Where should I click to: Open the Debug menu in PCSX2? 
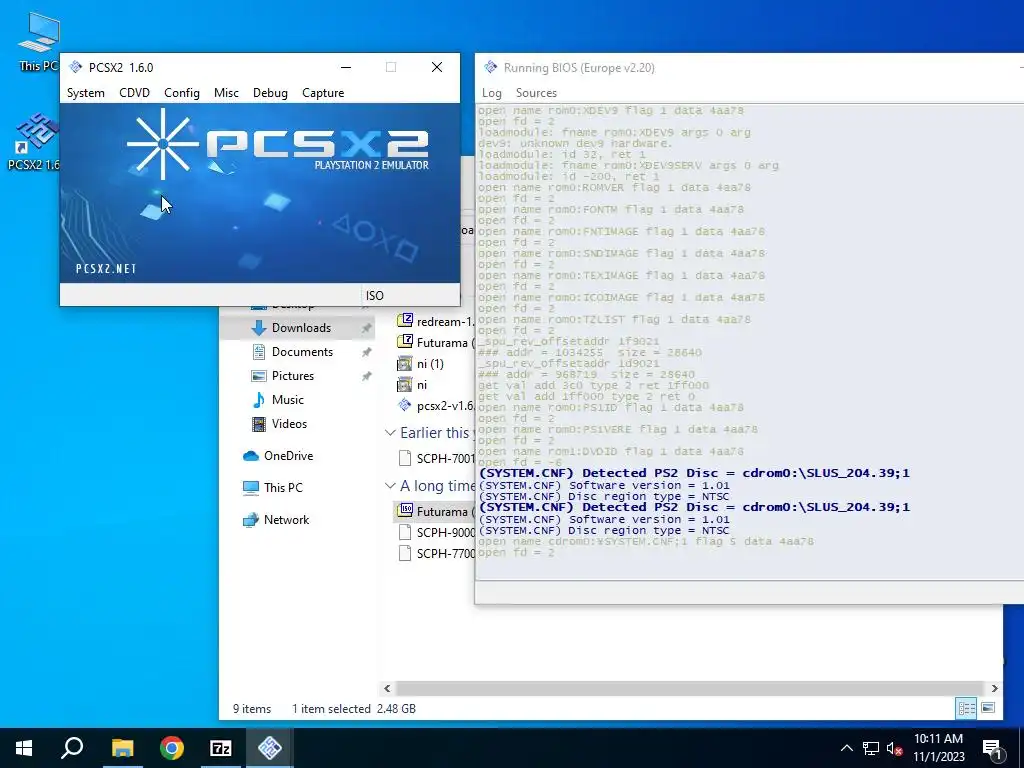[270, 93]
